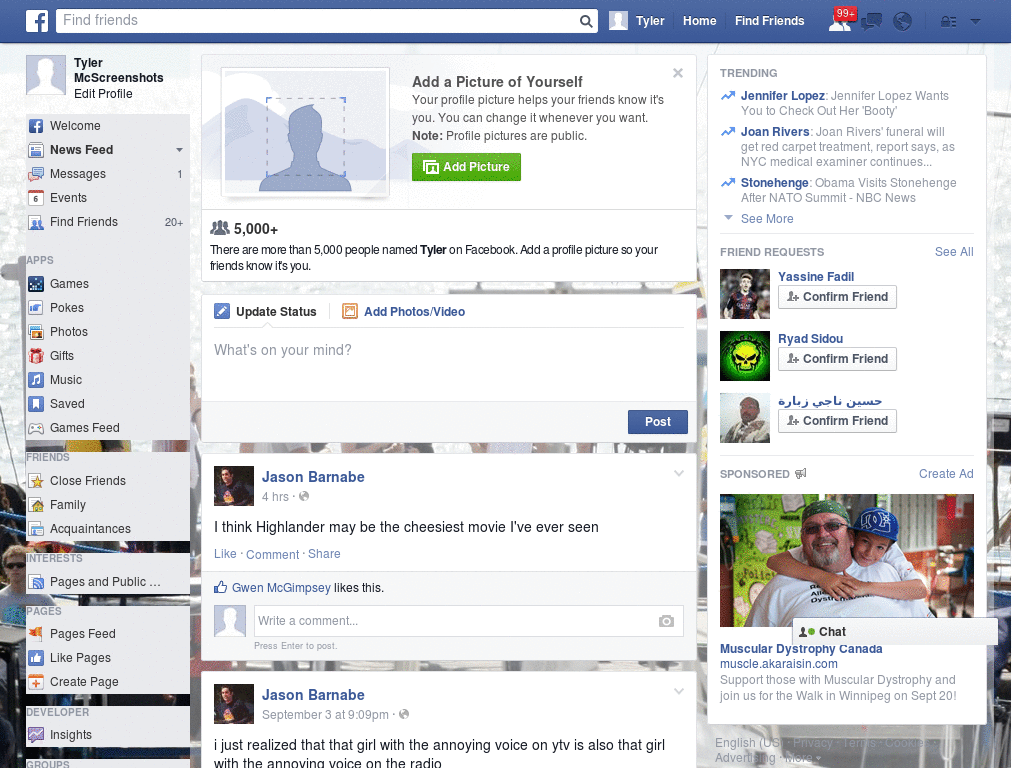Click the Music app icon
This screenshot has height=768, width=1024.
click(x=36, y=380)
